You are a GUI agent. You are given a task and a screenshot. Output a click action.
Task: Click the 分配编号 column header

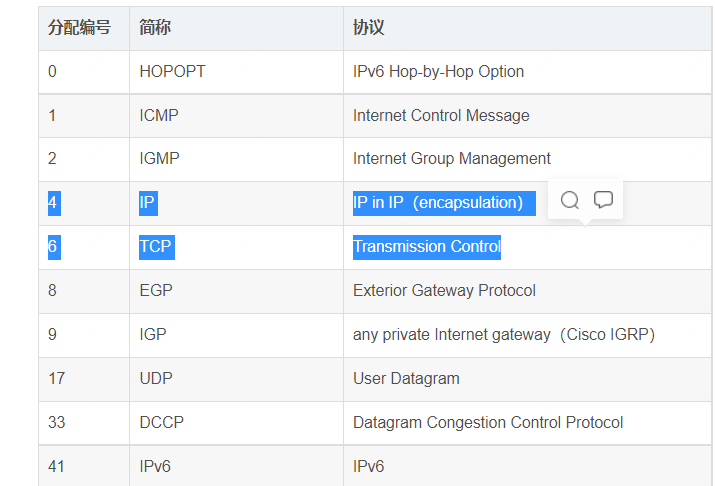79,28
